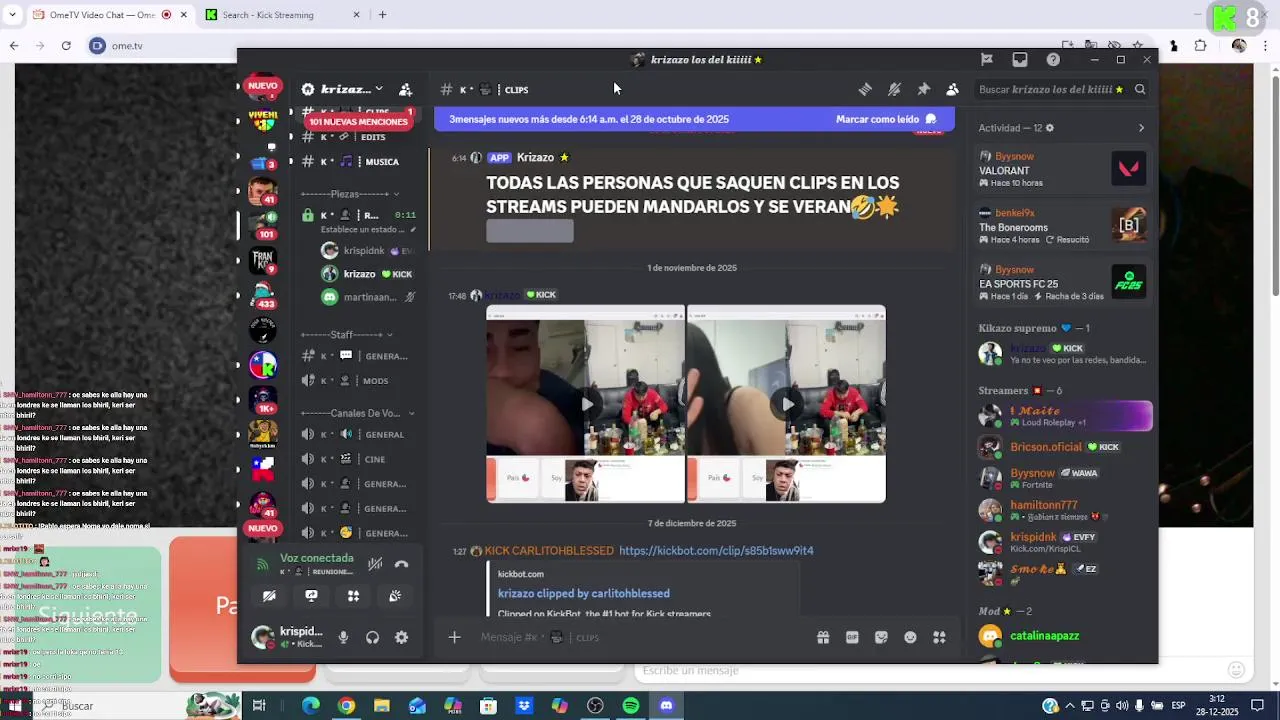
Task: Open EA SPORTS FC 25 activity card
Action: pos(1064,282)
